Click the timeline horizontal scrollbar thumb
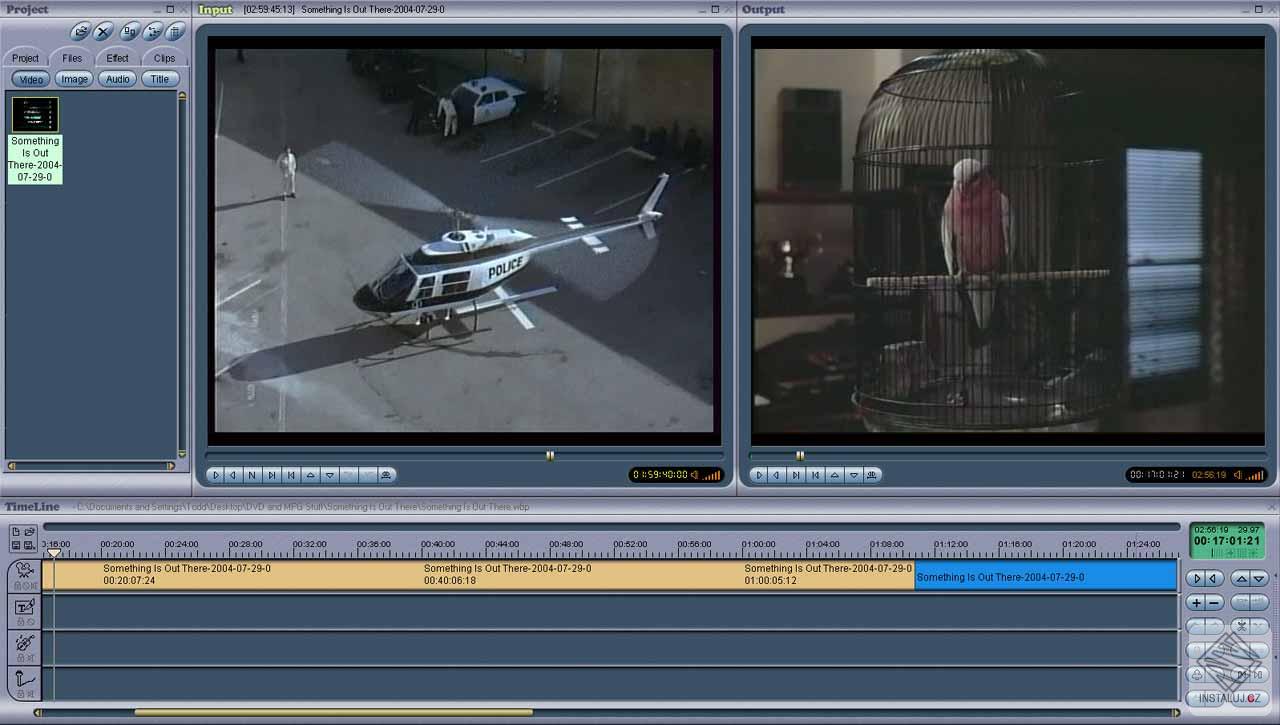1280x725 pixels. pyautogui.click(x=333, y=712)
